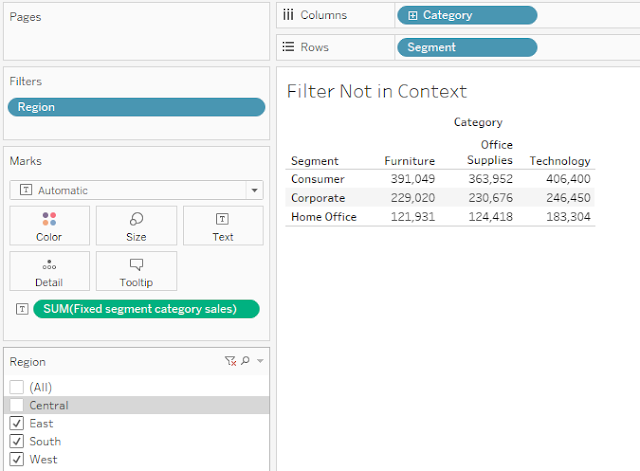
Task: Click the Office Supplies column header
Action: [490, 152]
